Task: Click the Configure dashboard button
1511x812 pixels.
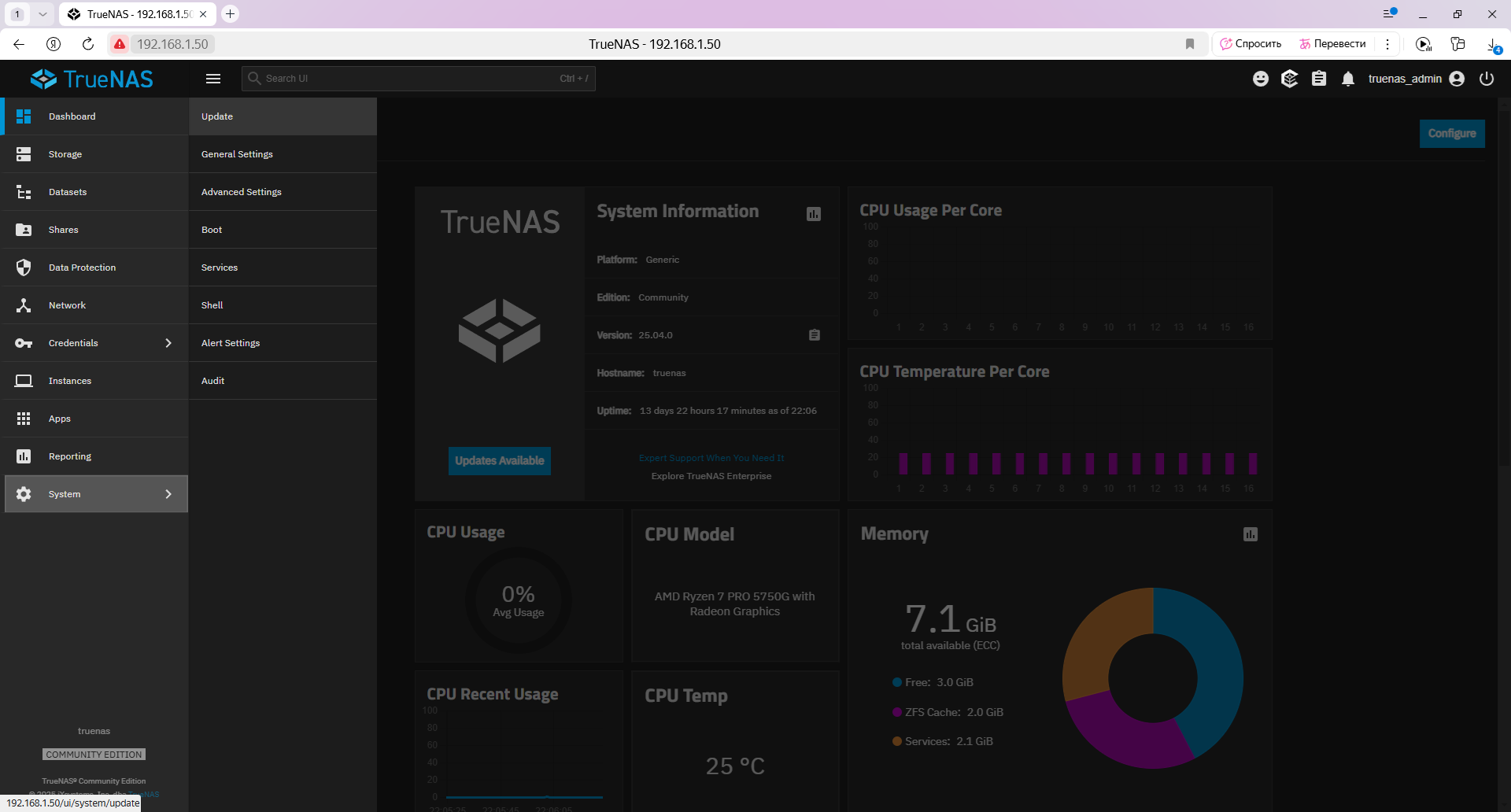Action: coord(1452,134)
